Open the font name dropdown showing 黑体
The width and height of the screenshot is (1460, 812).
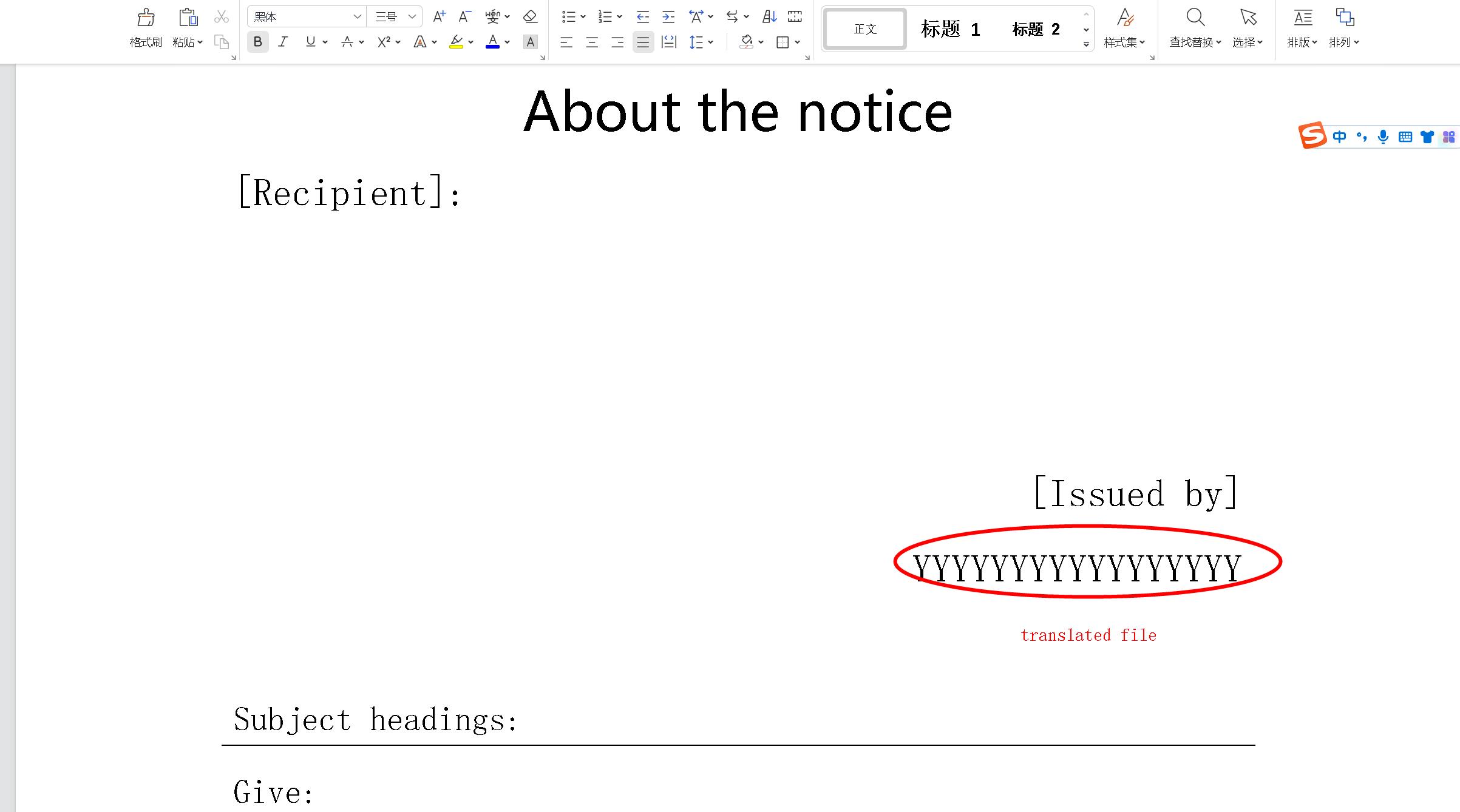(x=358, y=16)
